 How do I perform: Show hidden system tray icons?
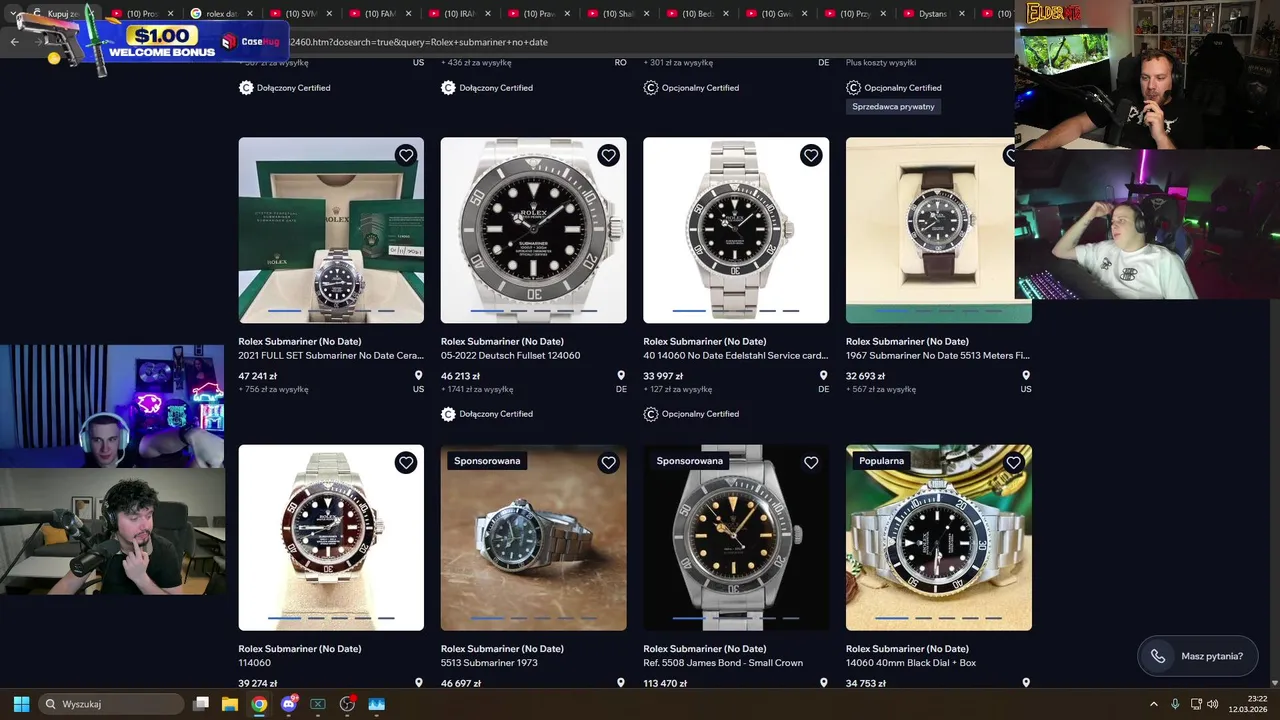coord(1153,704)
